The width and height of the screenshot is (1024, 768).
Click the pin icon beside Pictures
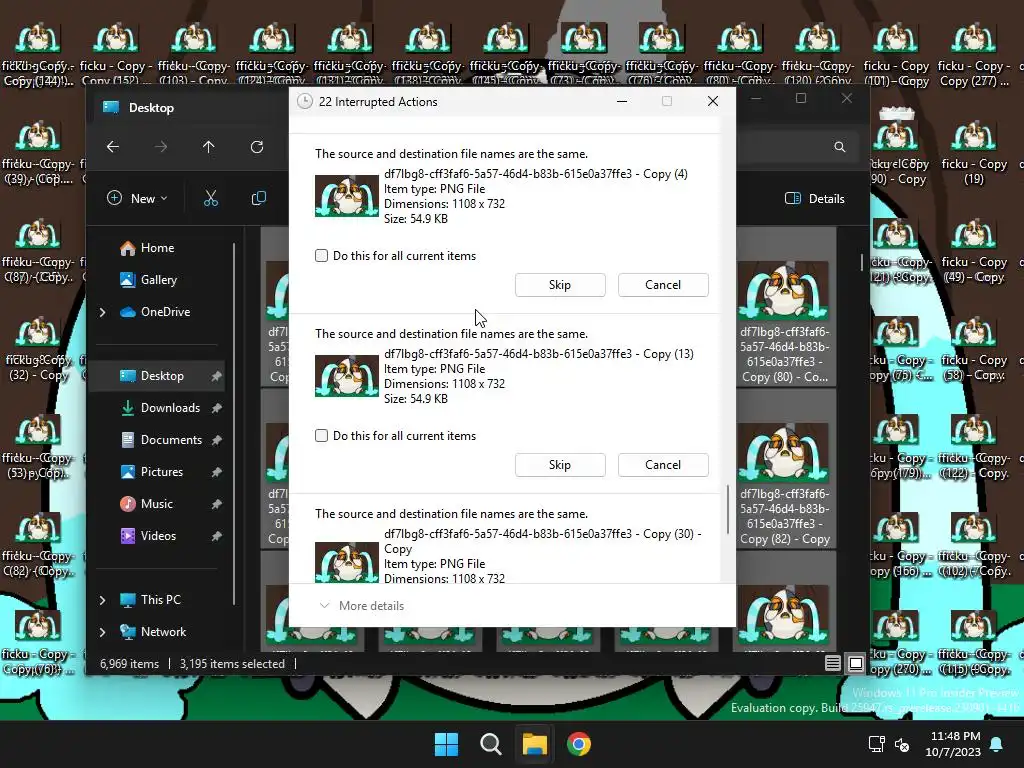[x=216, y=472]
